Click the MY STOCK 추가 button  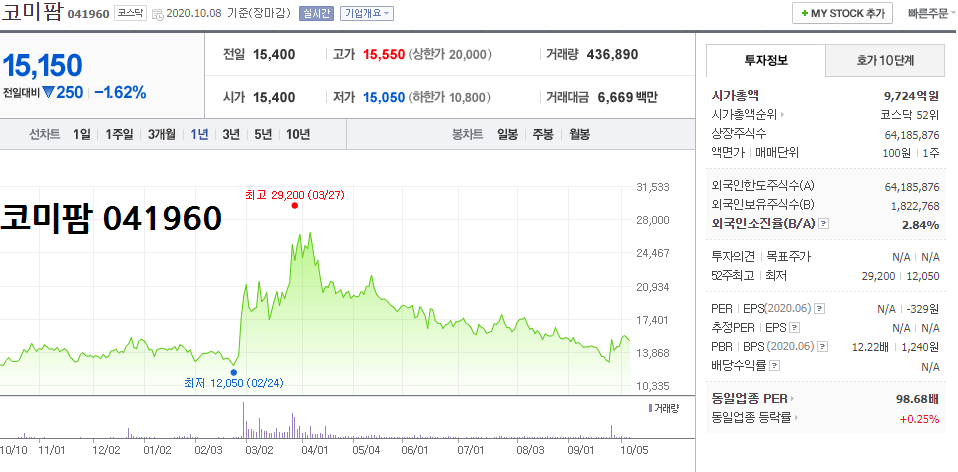[x=843, y=13]
